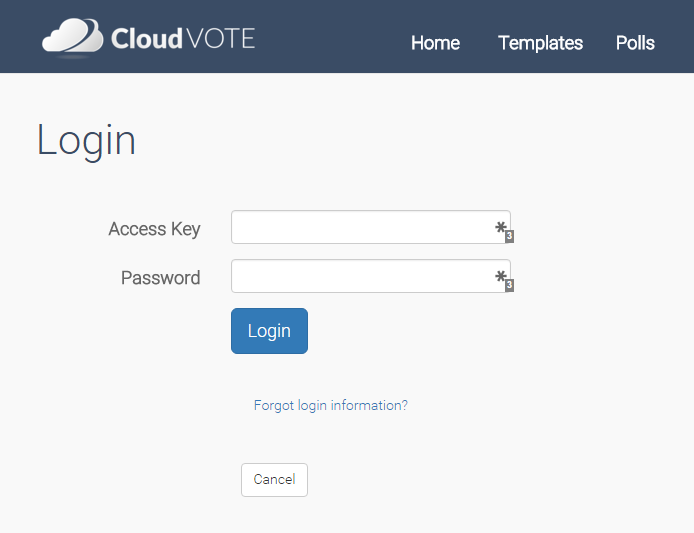Click the number 3 badge beside Password field
Screen dimensions: 694x533
(509, 286)
